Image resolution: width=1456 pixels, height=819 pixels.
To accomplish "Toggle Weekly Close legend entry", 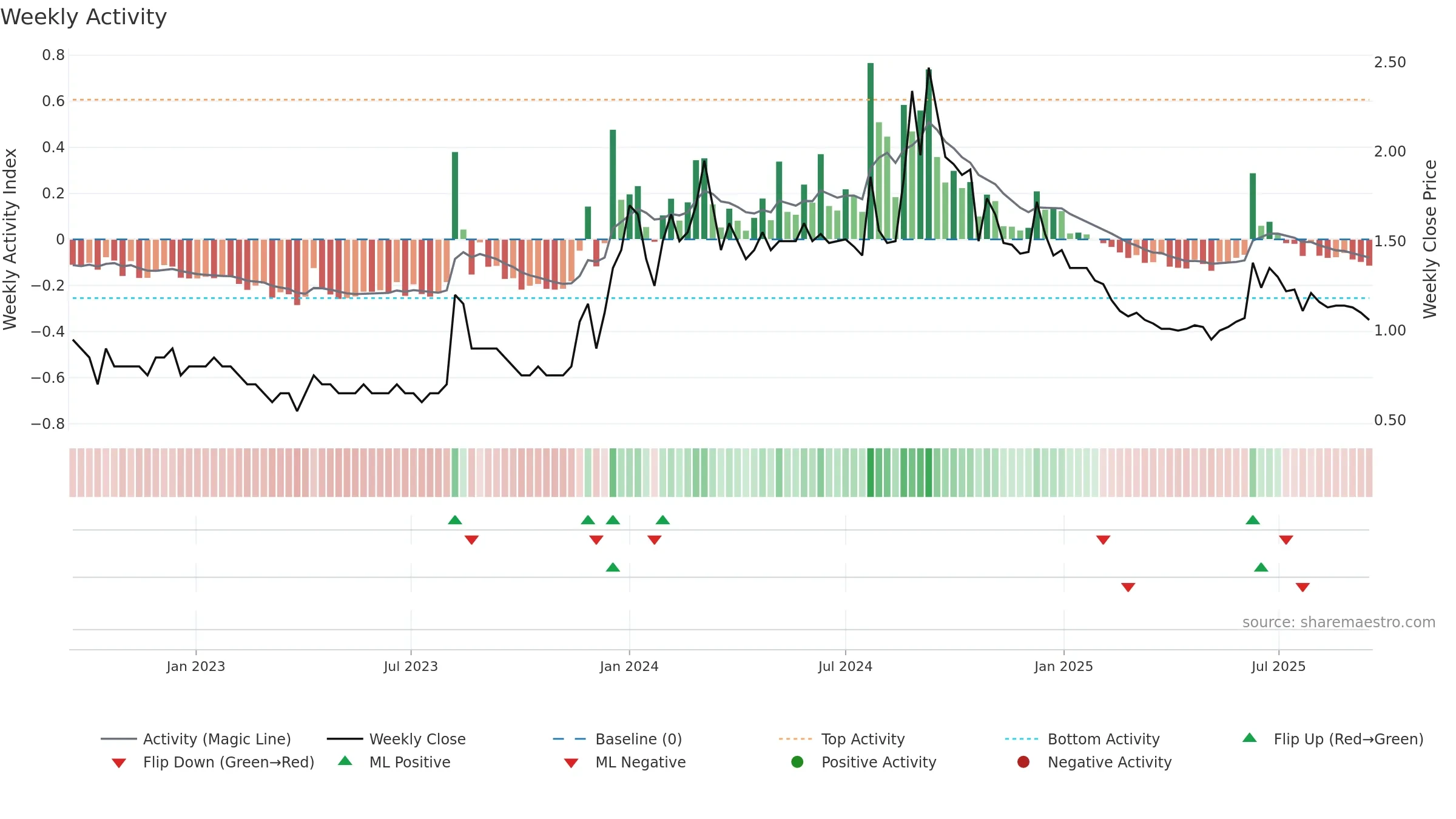I will [x=396, y=739].
